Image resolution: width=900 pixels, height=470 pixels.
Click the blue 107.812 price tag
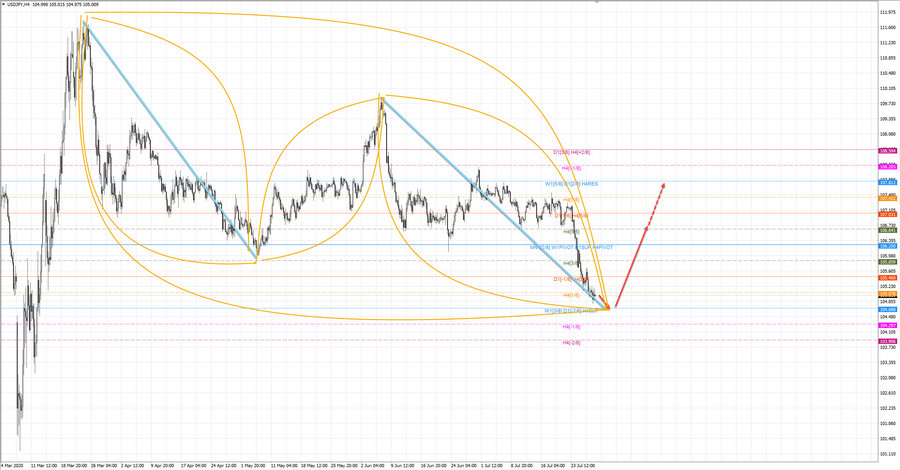[887, 182]
